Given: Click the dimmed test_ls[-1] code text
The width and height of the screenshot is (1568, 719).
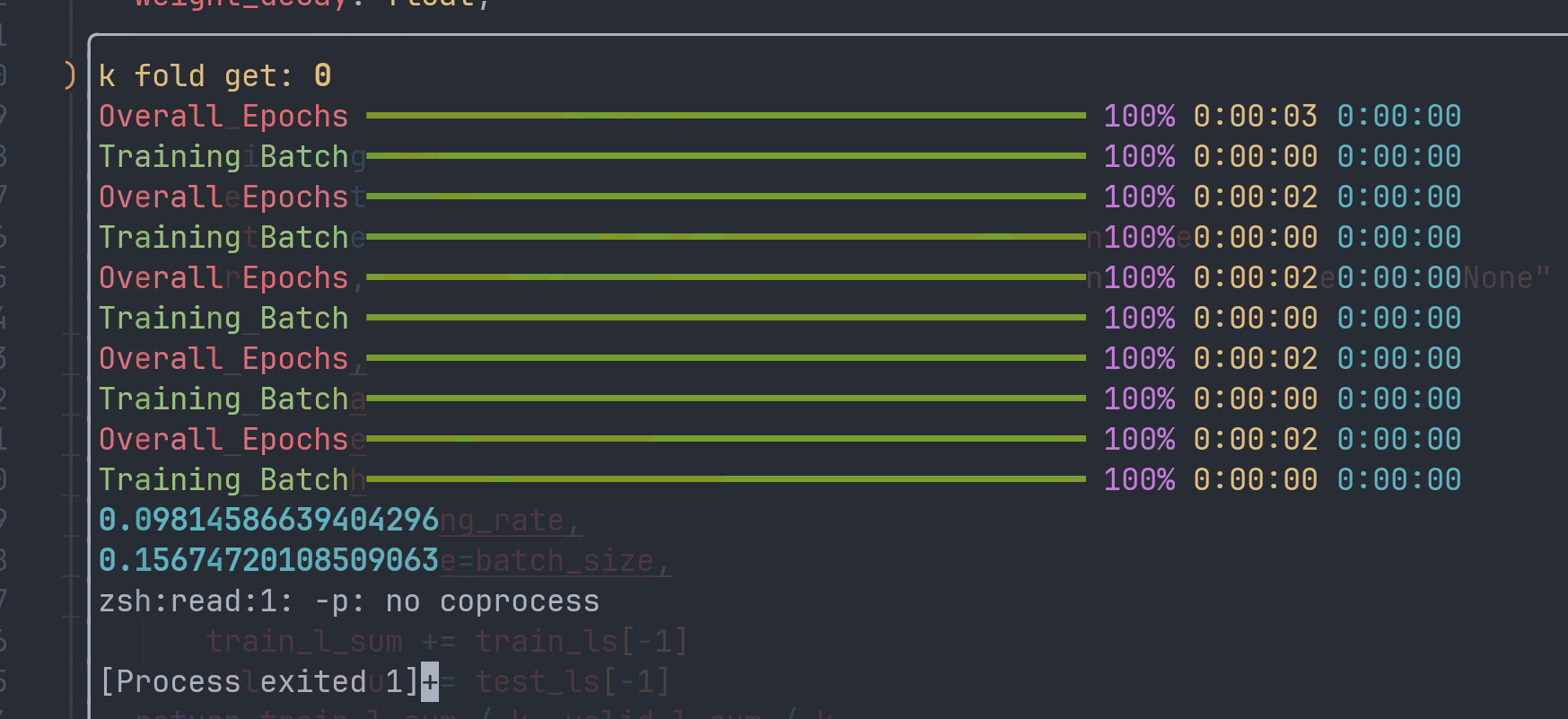Looking at the screenshot, I should click(x=573, y=681).
